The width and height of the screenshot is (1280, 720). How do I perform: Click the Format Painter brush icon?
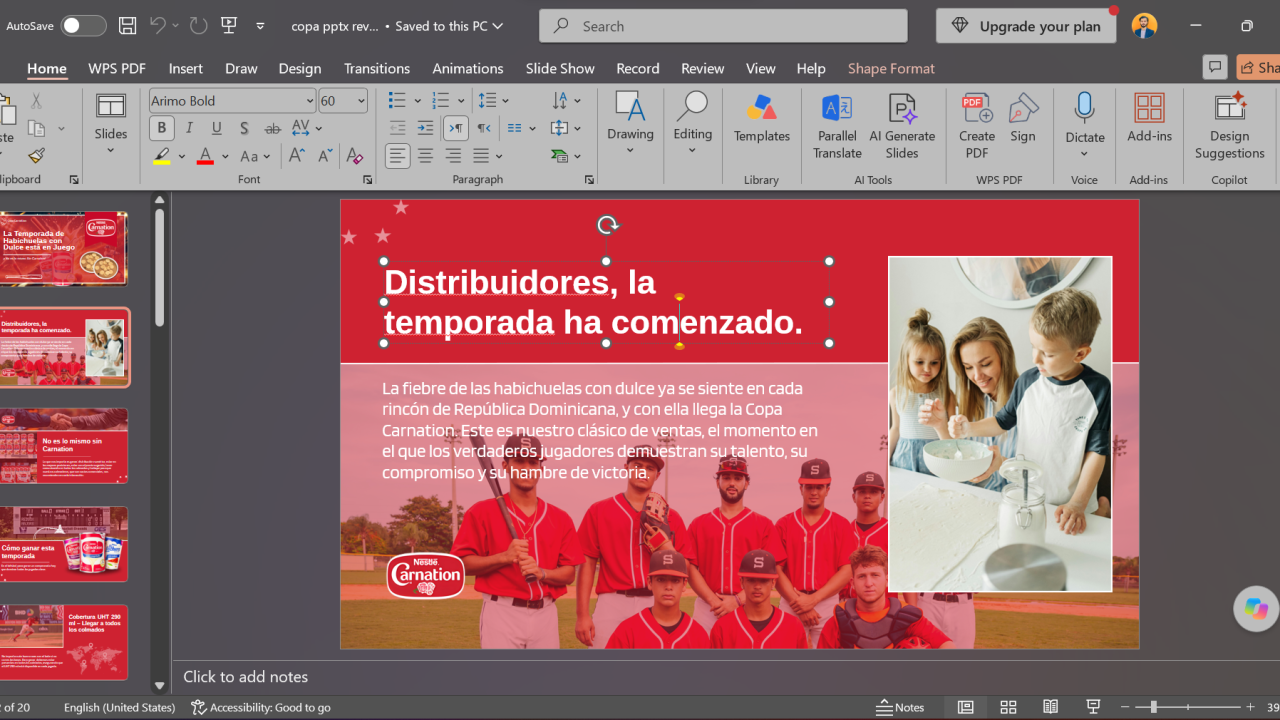tap(36, 155)
